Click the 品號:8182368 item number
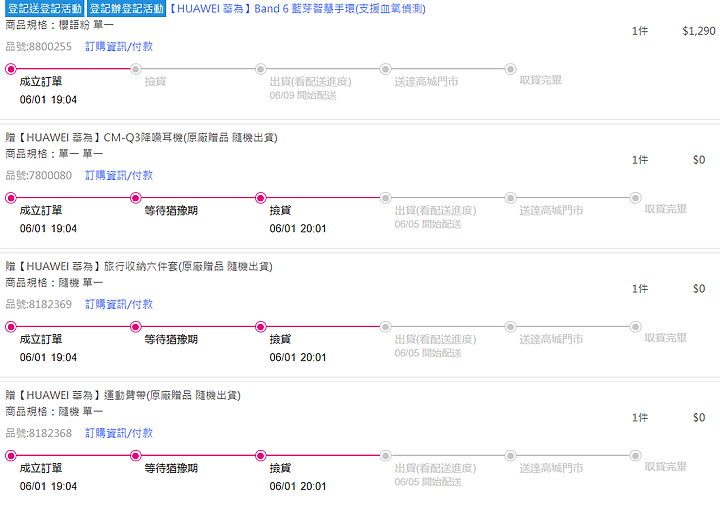This screenshot has height=505, width=720. click(39, 433)
